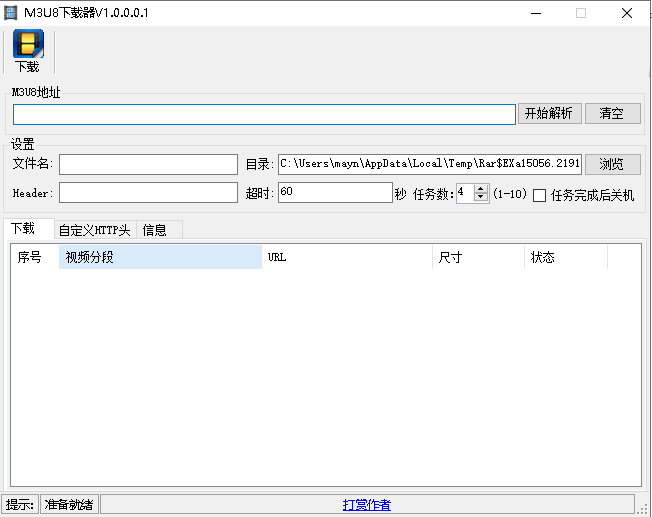Click the 任务数 field showing 4
The image size is (652, 517).
pos(464,193)
